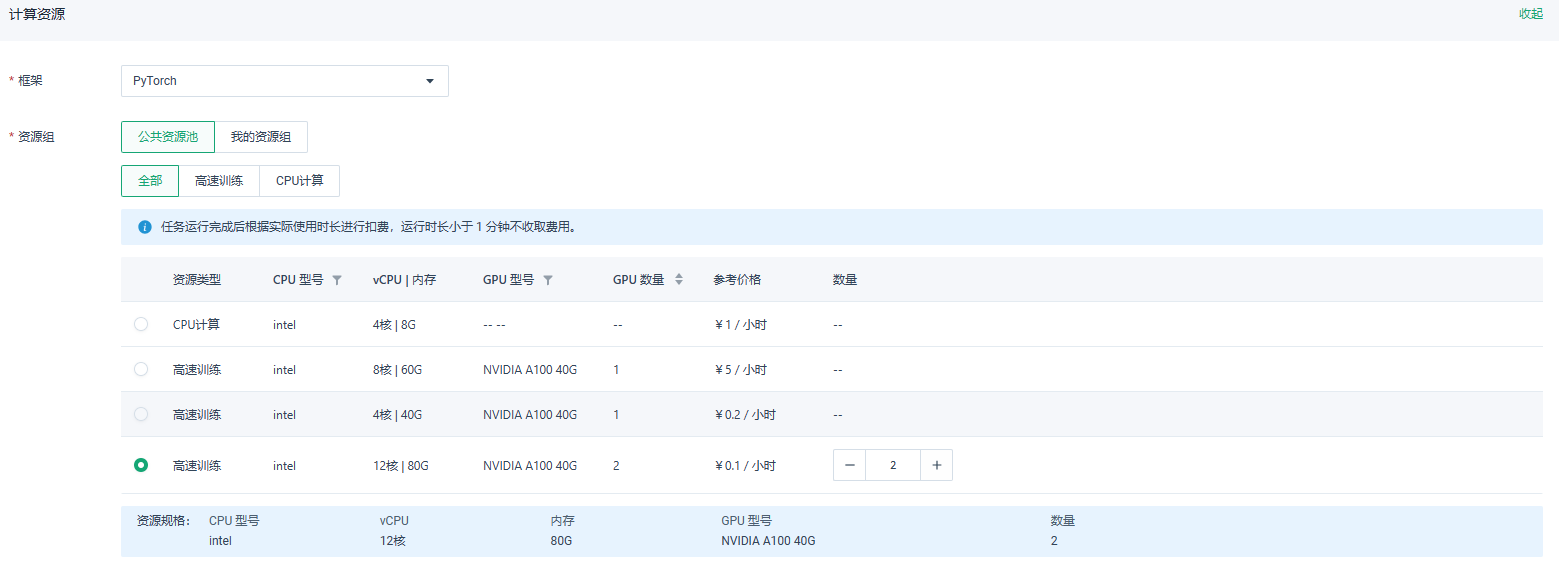
Task: Switch to 高速训练 filter tab
Action: pyautogui.click(x=219, y=181)
